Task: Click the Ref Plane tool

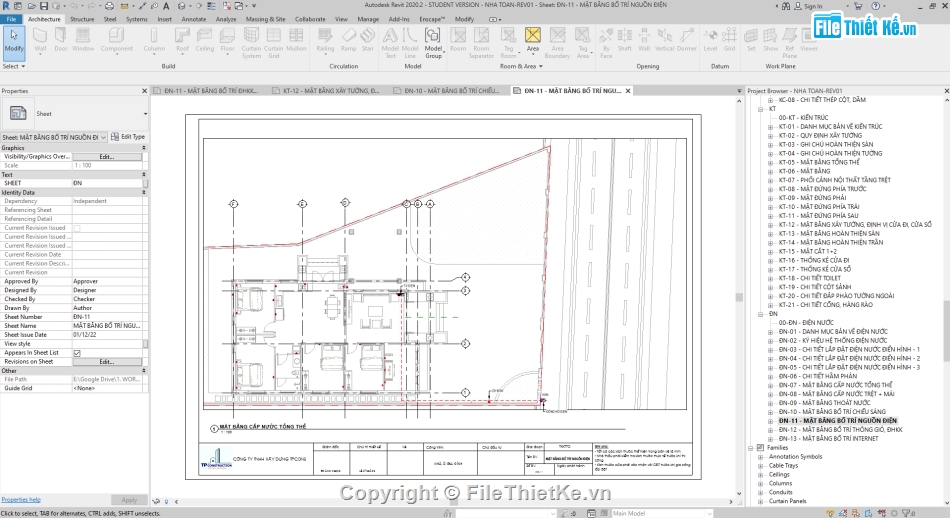Action: [x=789, y=43]
